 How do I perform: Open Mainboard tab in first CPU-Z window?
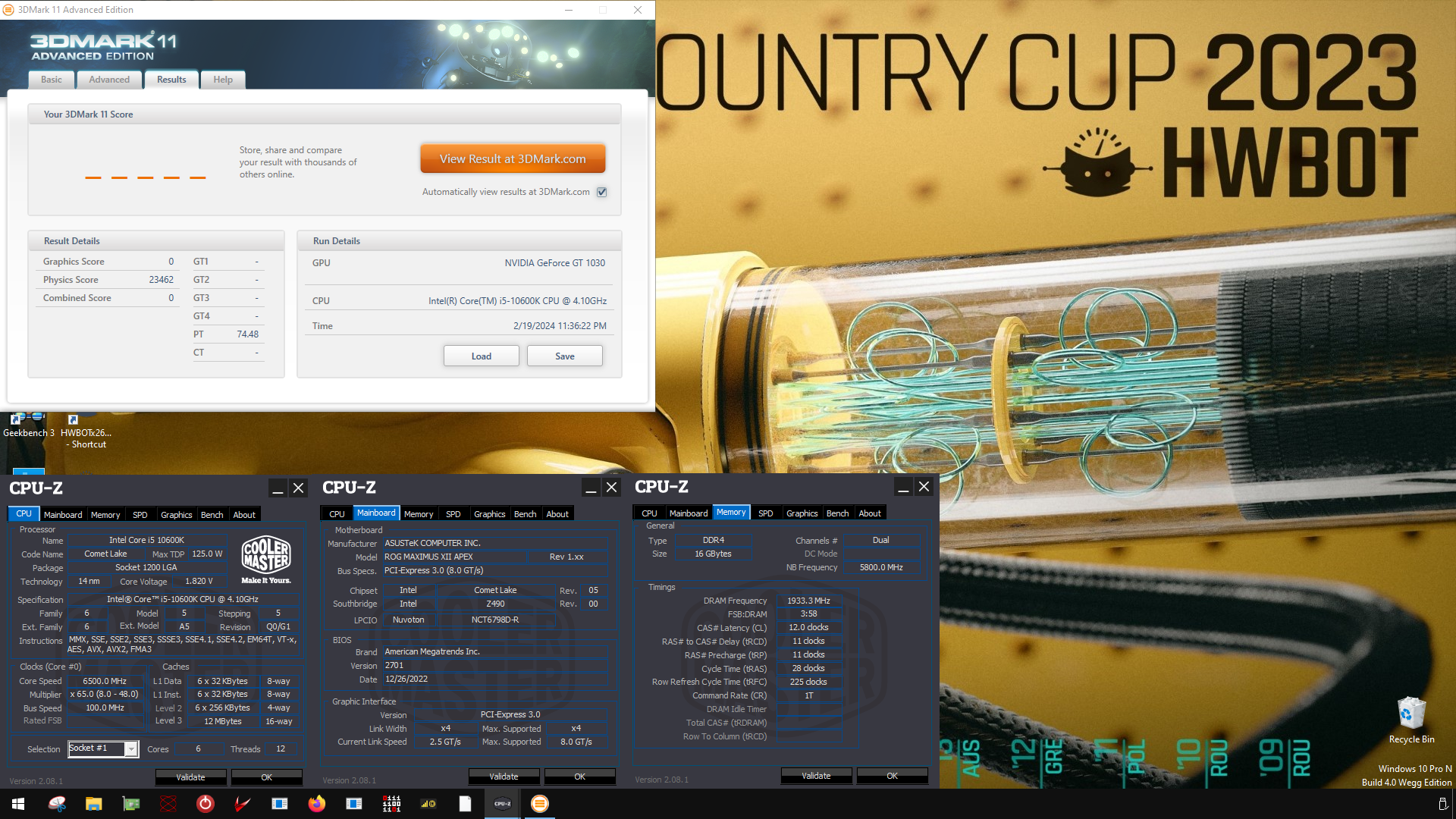pyautogui.click(x=63, y=514)
